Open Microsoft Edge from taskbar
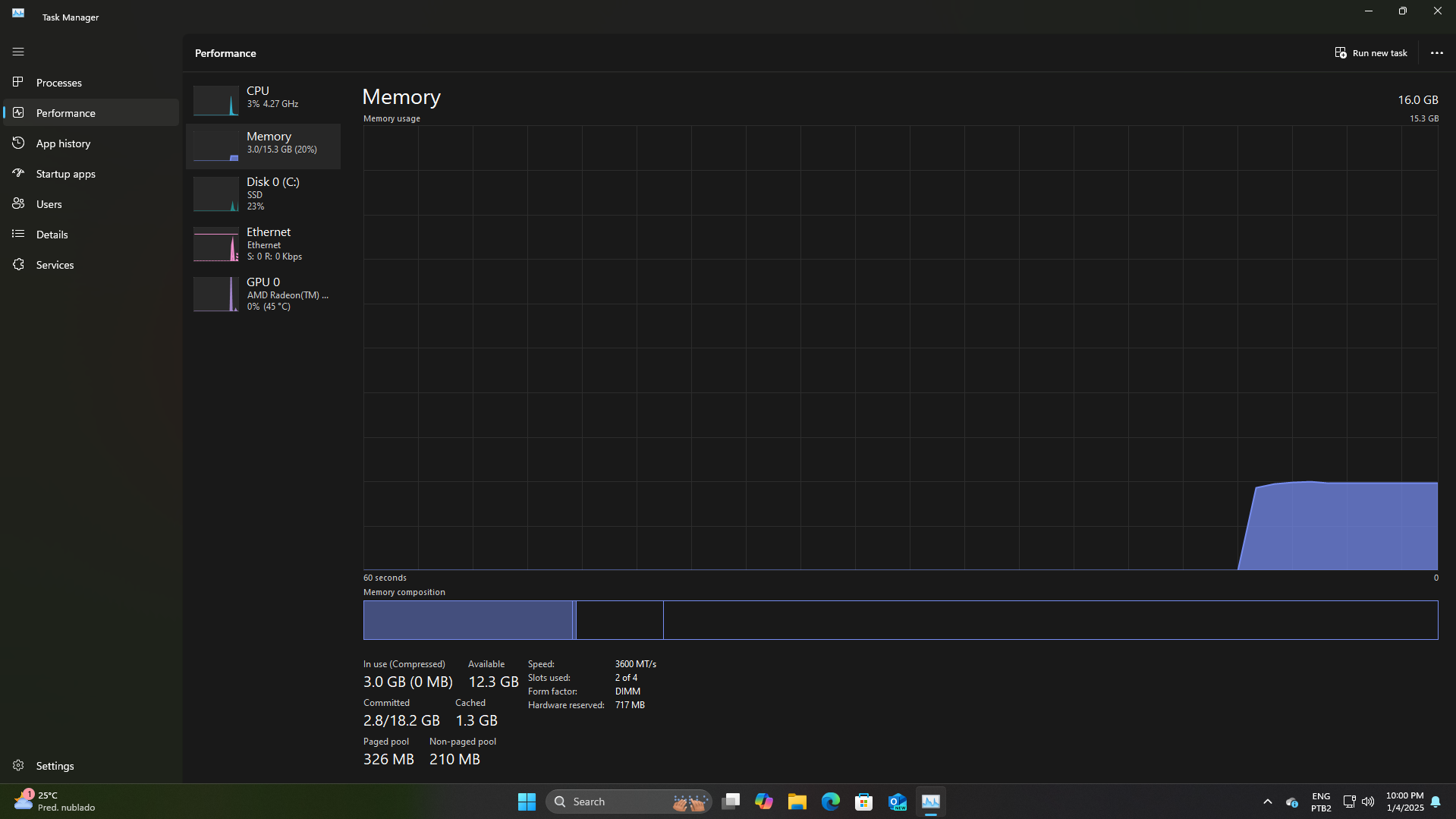The height and width of the screenshot is (819, 1456). coord(831,802)
